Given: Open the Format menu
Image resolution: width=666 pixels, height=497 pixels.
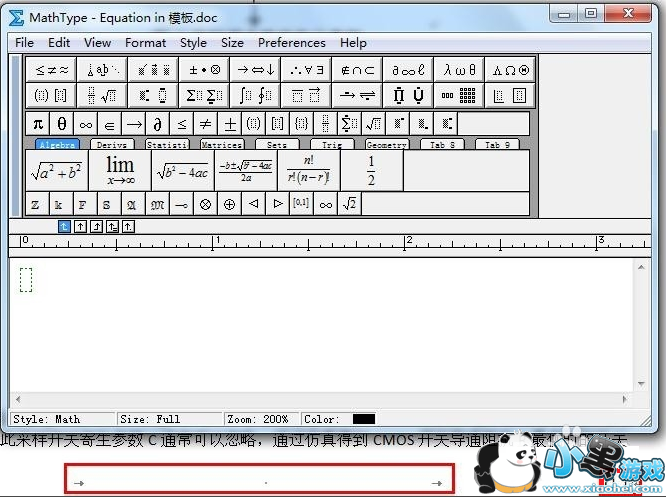Looking at the screenshot, I should (x=145, y=43).
